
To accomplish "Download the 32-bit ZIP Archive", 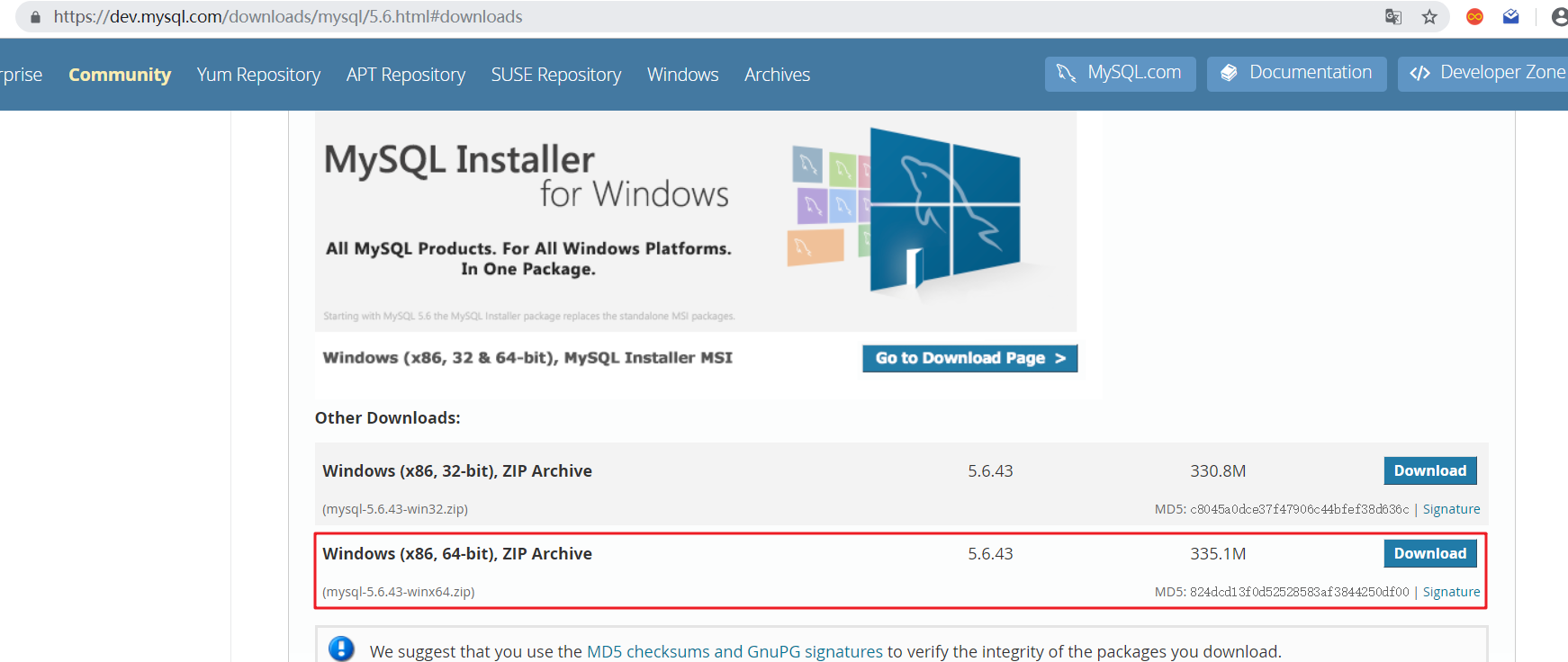I will 1430,470.
